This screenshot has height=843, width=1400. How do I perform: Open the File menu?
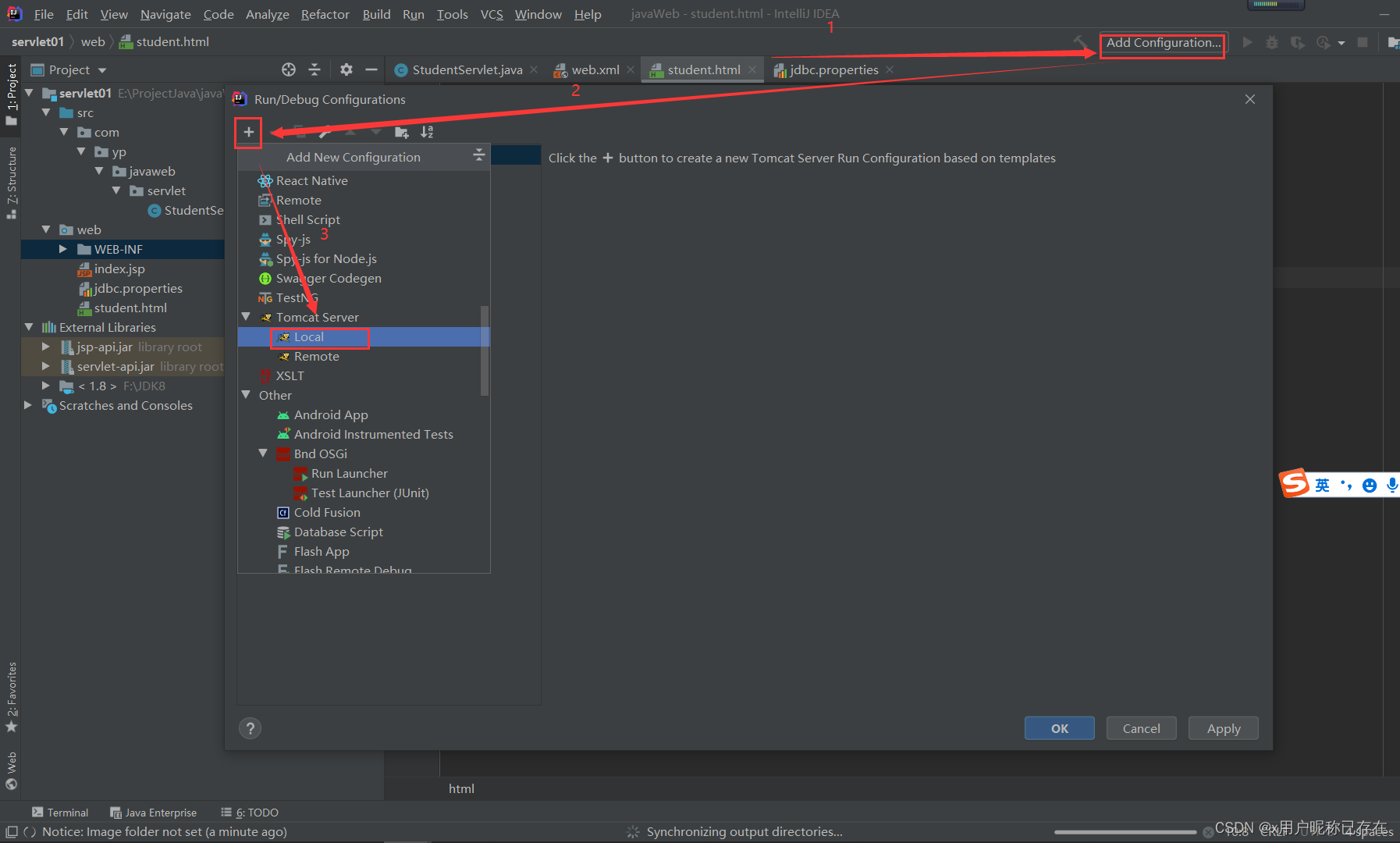point(44,14)
